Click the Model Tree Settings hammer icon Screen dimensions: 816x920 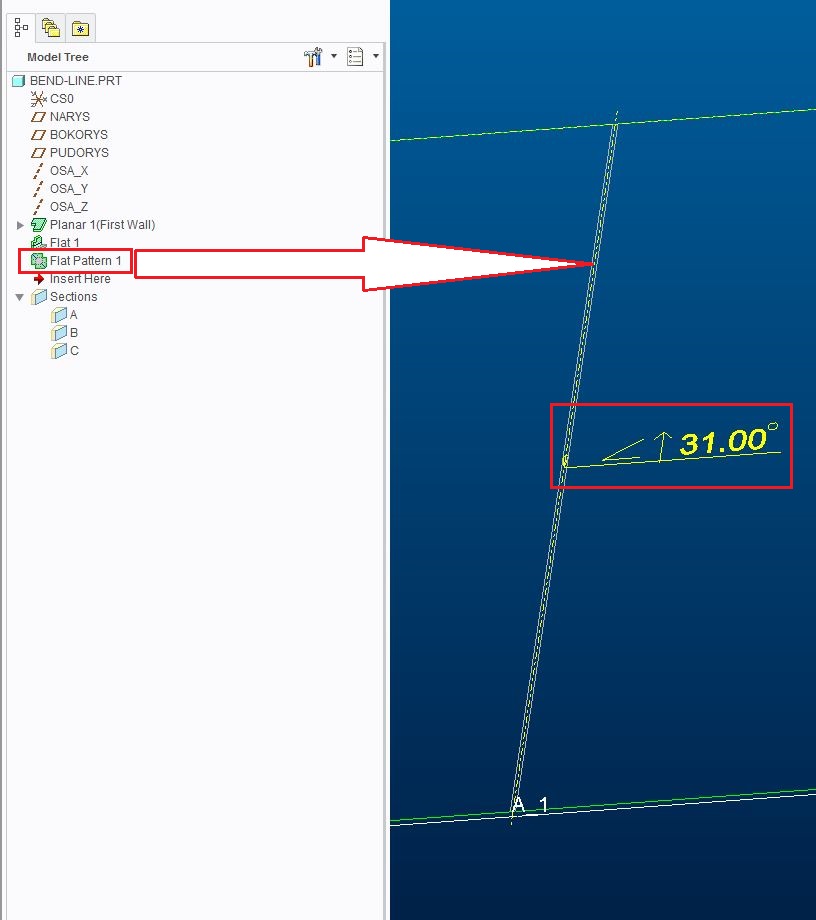313,56
